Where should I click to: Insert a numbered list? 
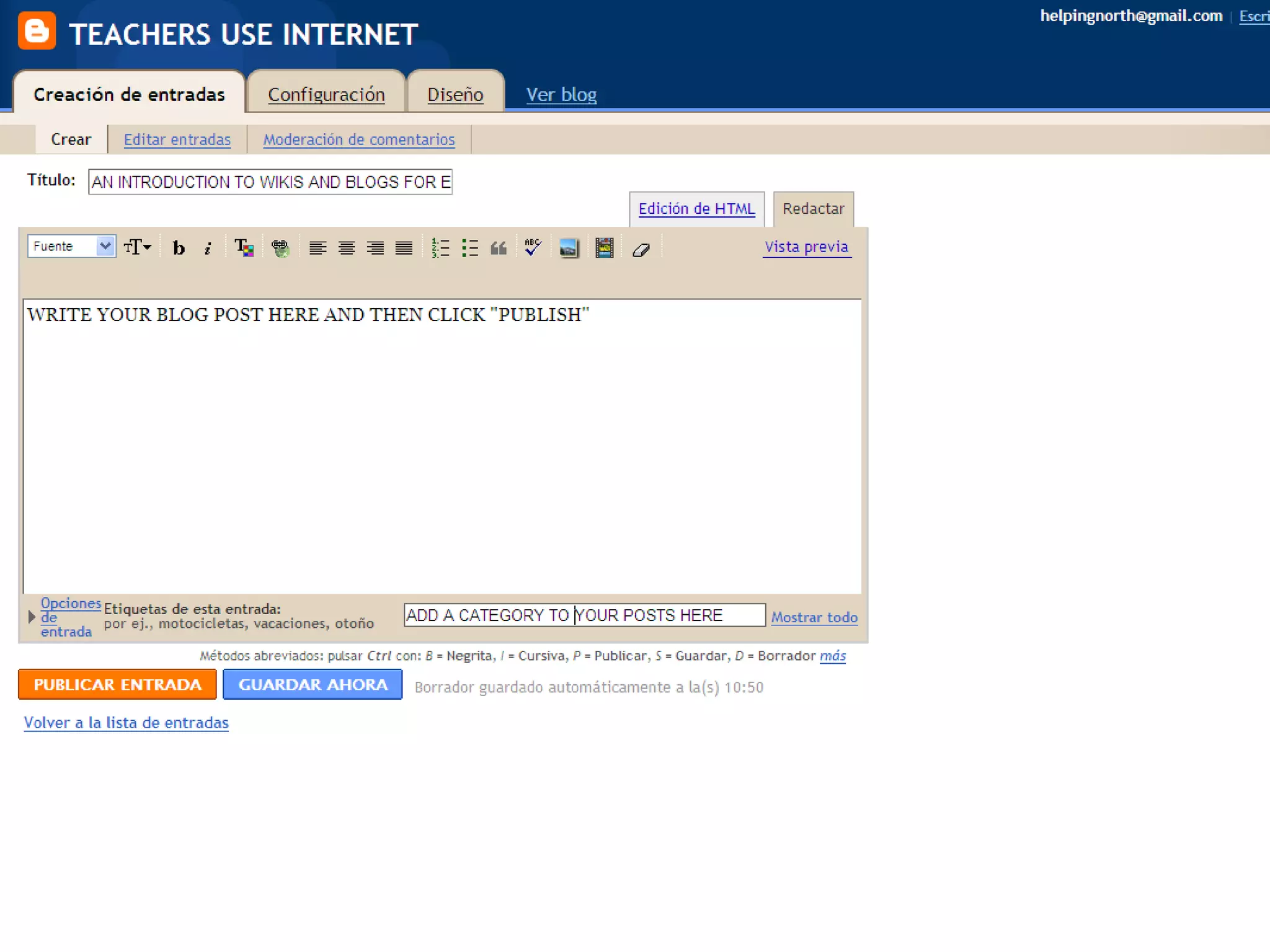[x=440, y=248]
